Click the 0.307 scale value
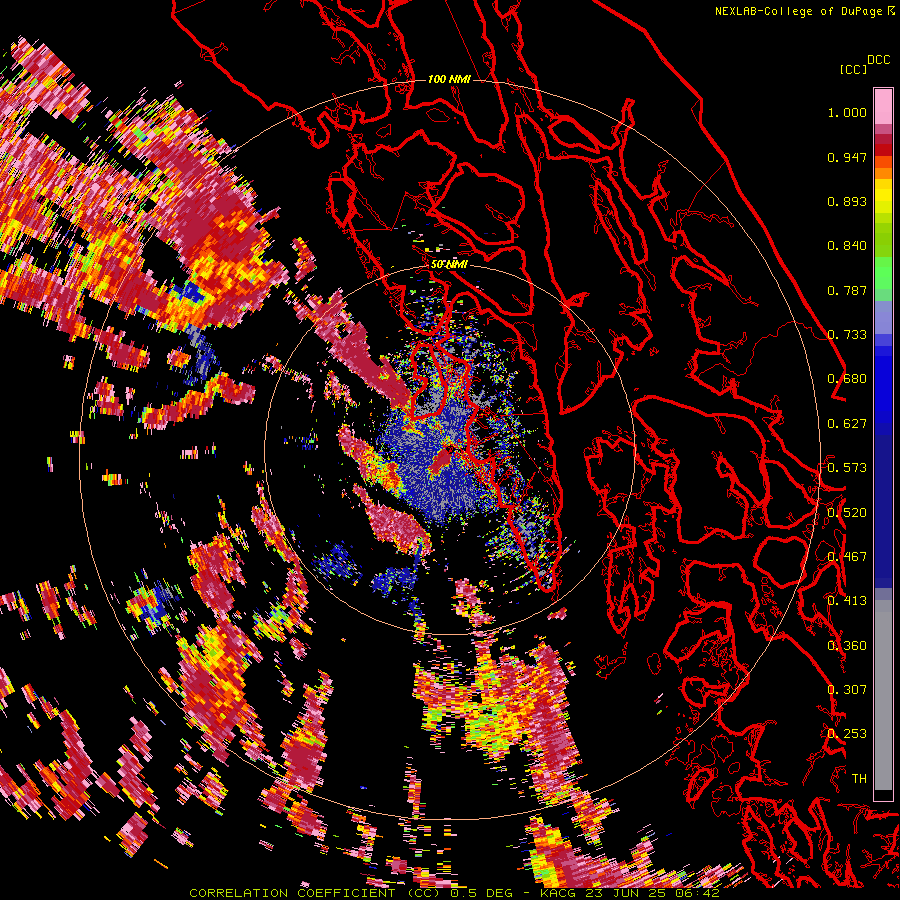The image size is (900, 900). [x=847, y=690]
